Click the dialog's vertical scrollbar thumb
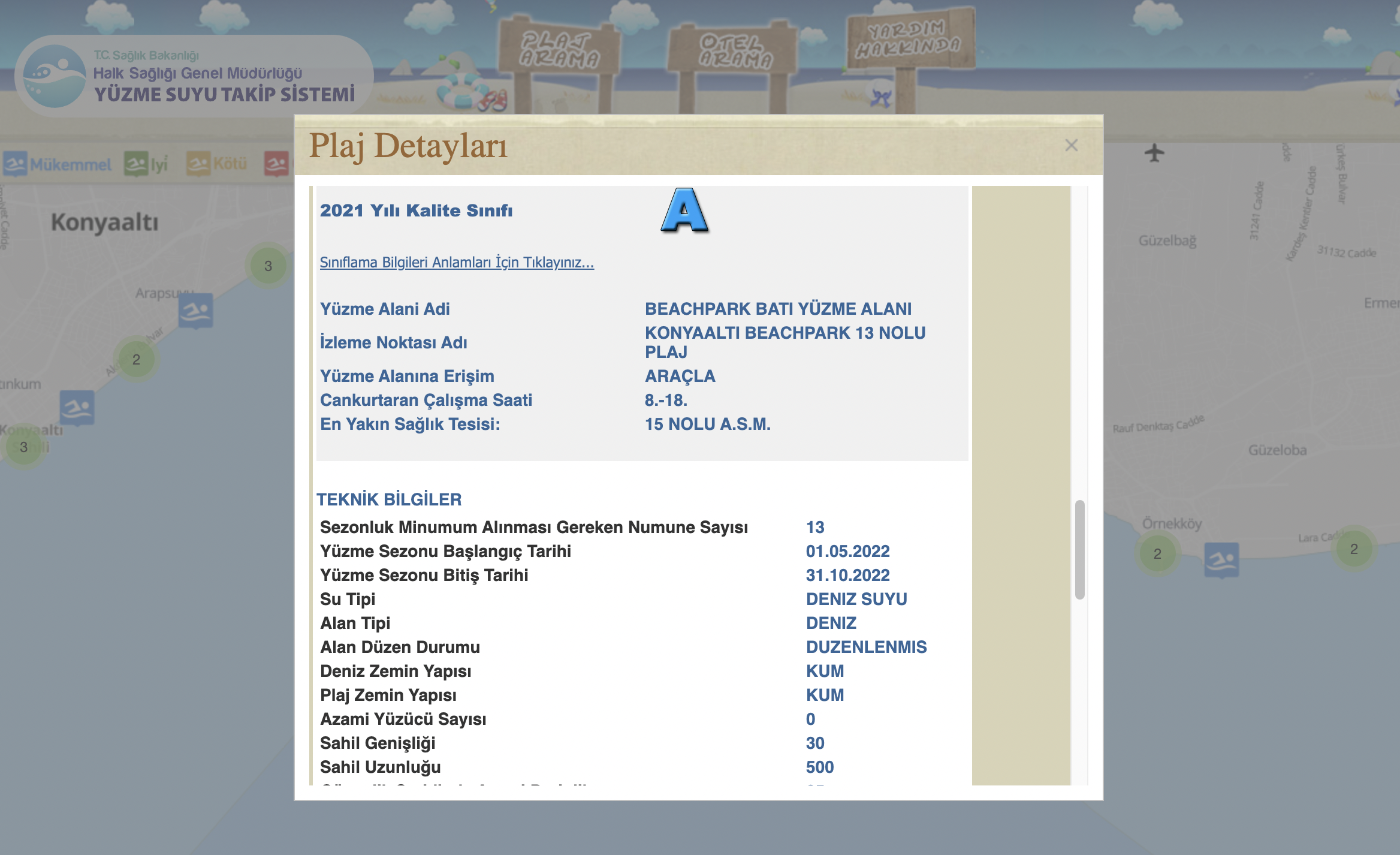The height and width of the screenshot is (855, 1400). pyautogui.click(x=1079, y=549)
